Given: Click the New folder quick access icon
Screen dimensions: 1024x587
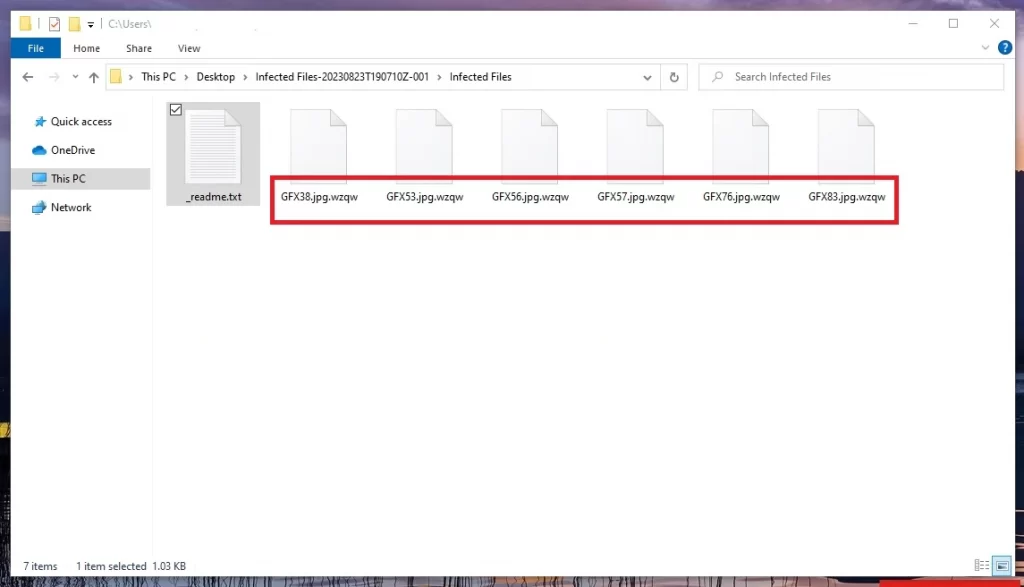Looking at the screenshot, I should pyautogui.click(x=74, y=24).
